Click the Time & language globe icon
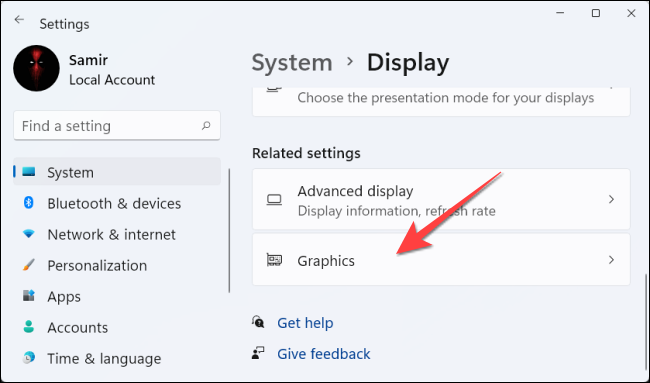Image resolution: width=650 pixels, height=383 pixels. 29,358
